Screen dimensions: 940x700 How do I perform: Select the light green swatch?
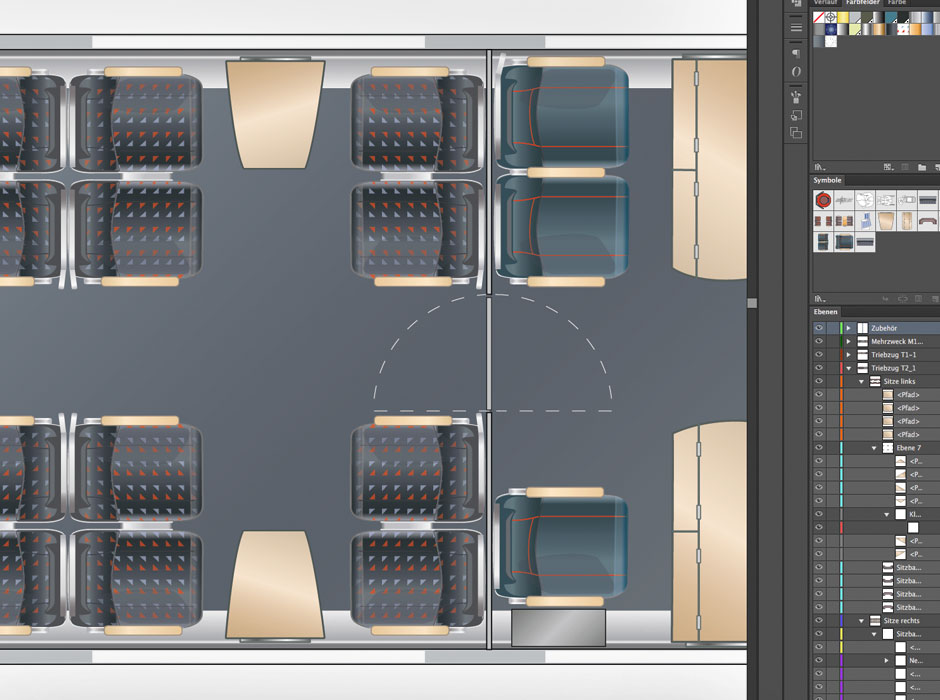855,29
